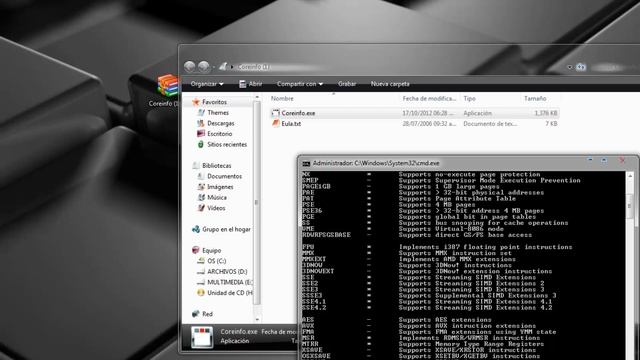Open the Documentos library
The width and height of the screenshot is (640, 360).
pyautogui.click(x=224, y=176)
